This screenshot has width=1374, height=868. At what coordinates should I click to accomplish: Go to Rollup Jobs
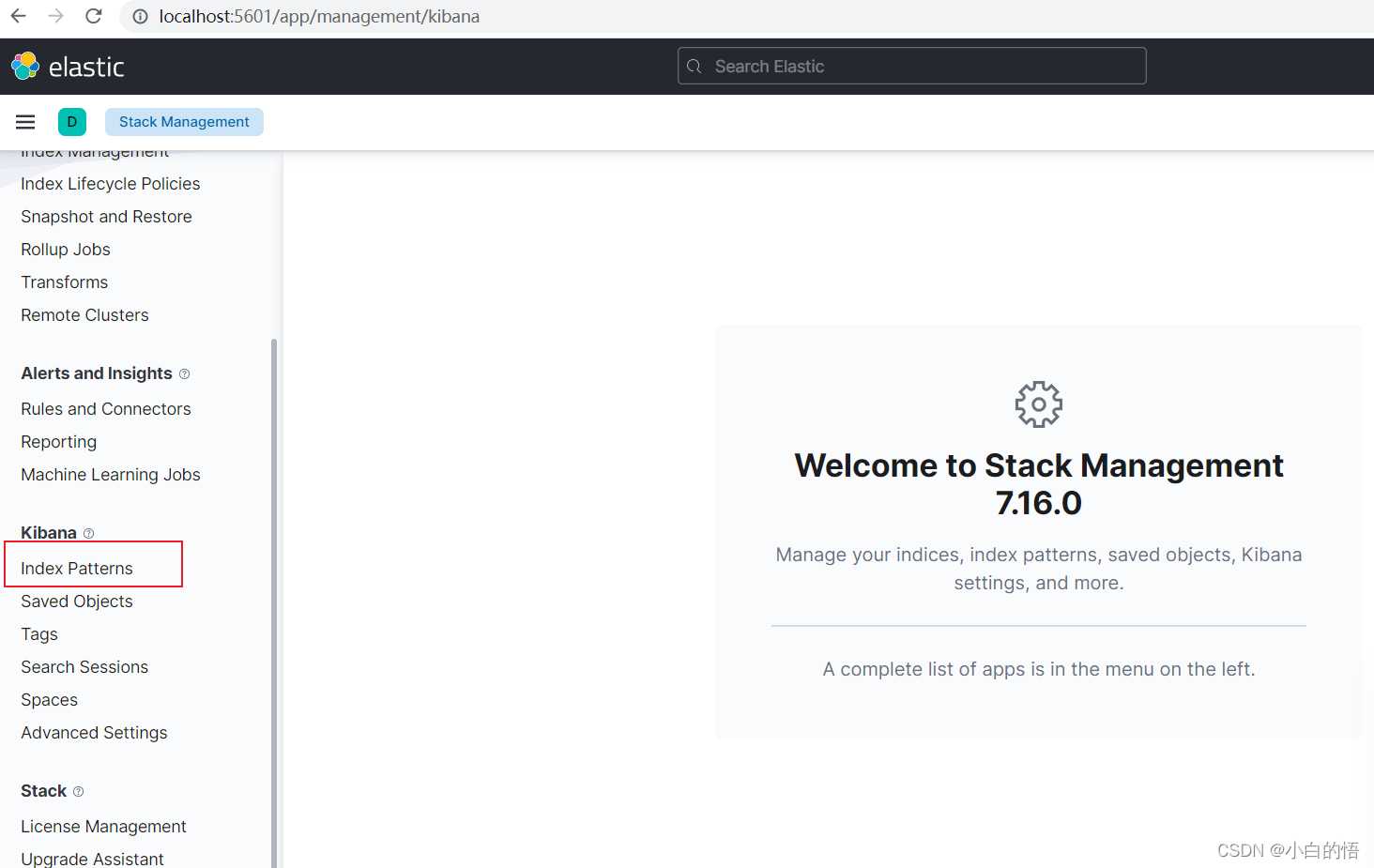(x=66, y=250)
